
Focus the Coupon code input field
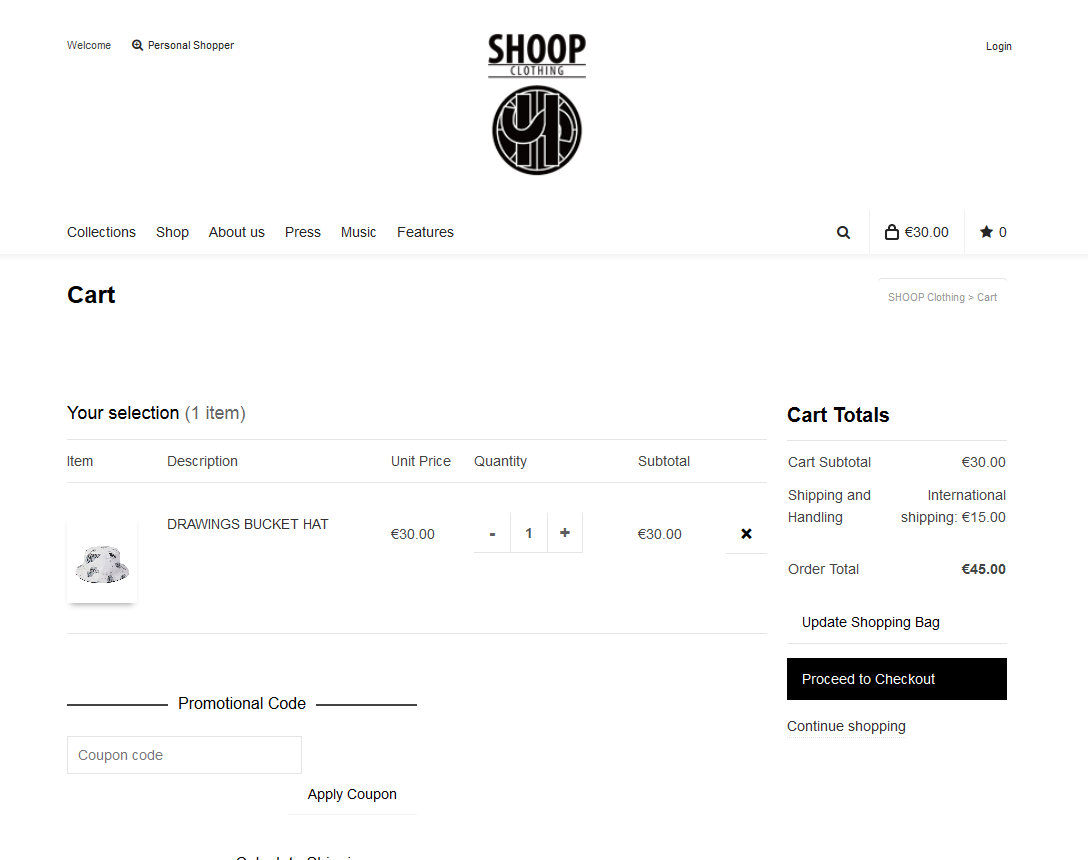[184, 755]
